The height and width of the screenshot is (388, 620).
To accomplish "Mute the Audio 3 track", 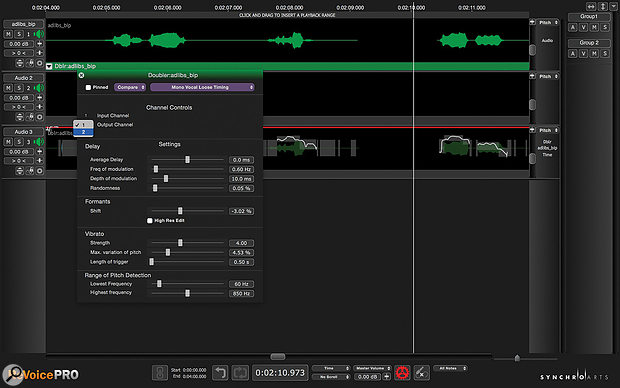I will [x=8, y=142].
